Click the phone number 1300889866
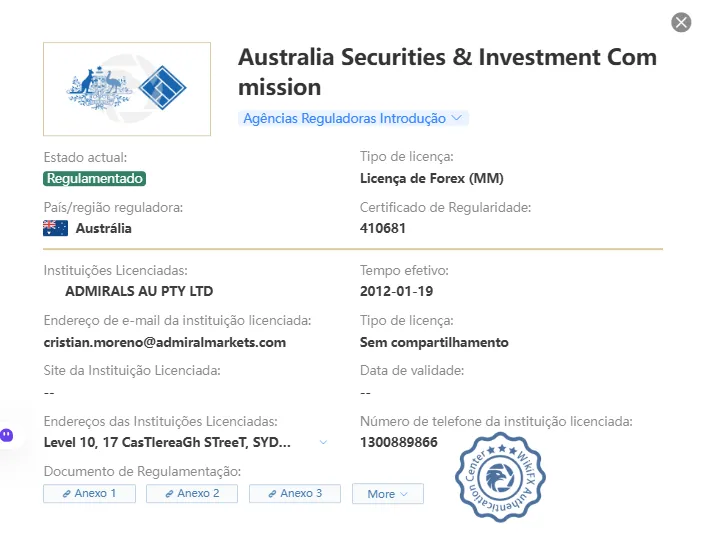The image size is (703, 558). 399,442
